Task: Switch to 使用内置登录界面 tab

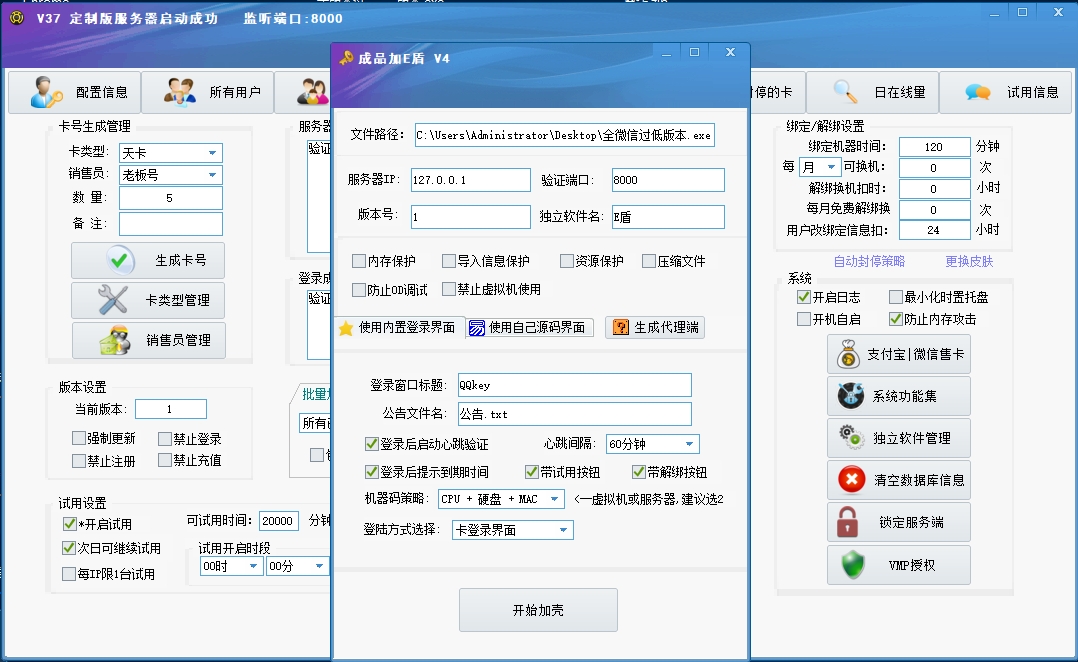Action: pos(398,328)
